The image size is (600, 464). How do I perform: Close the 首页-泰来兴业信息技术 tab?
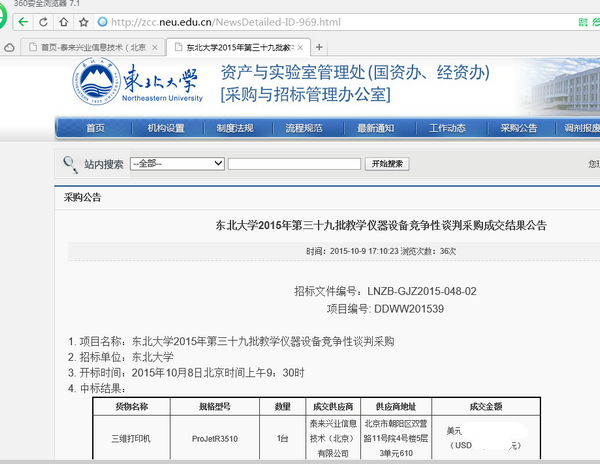[x=155, y=47]
